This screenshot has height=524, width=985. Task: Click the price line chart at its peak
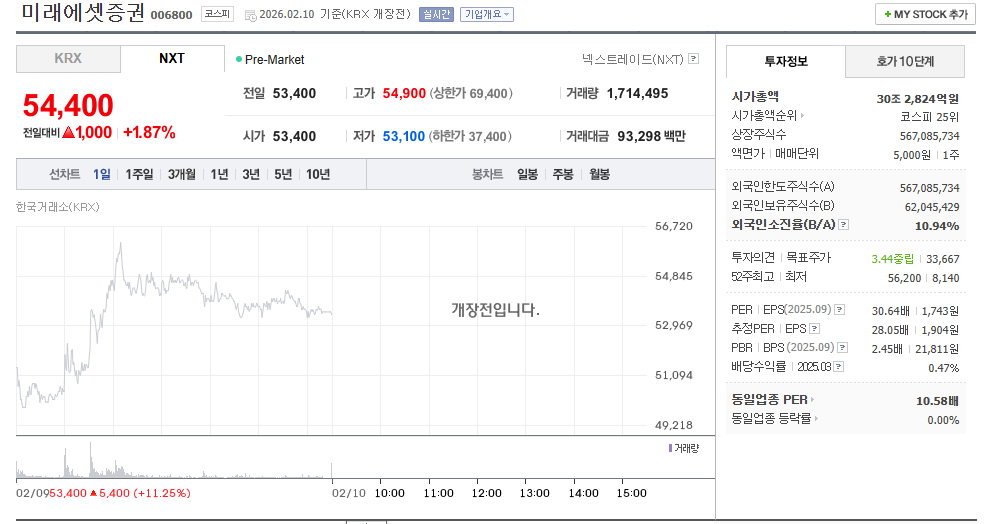[120, 243]
